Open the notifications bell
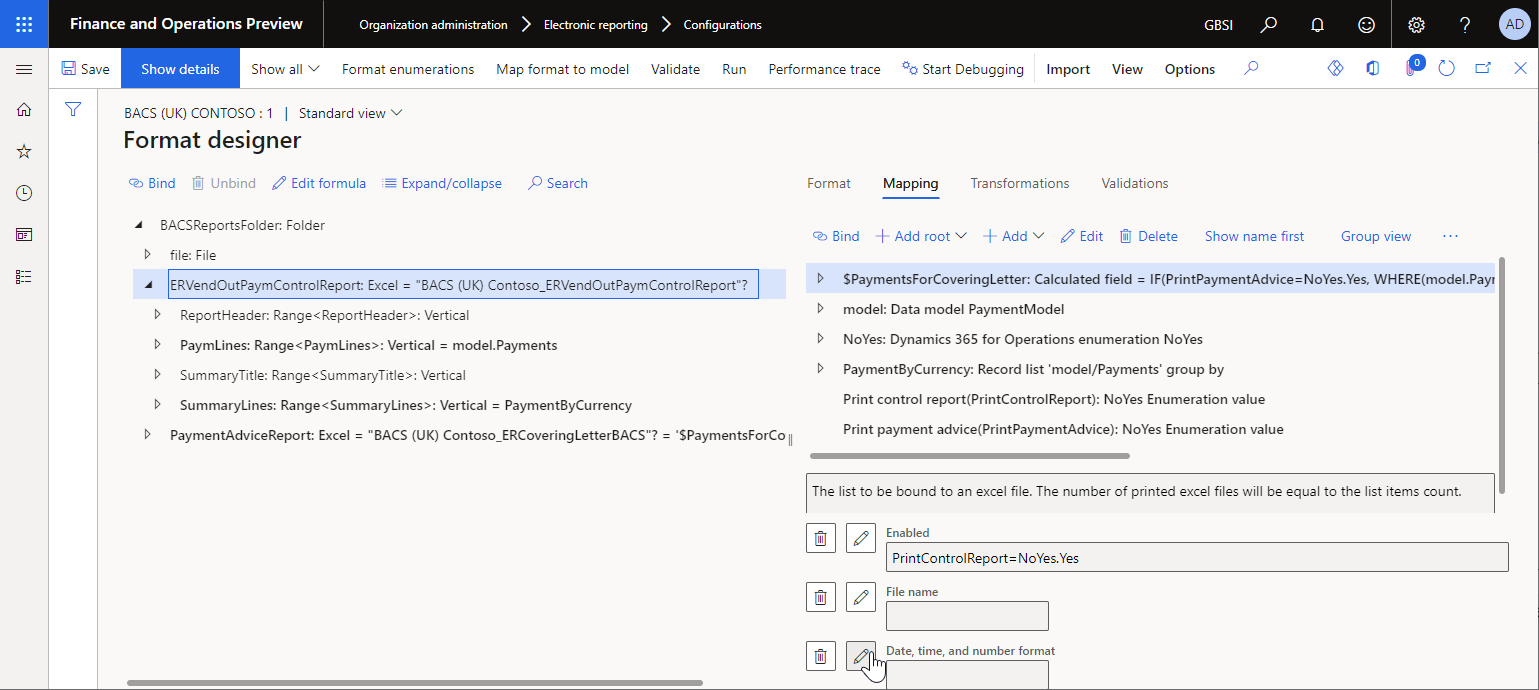The width and height of the screenshot is (1539, 690). (1318, 24)
